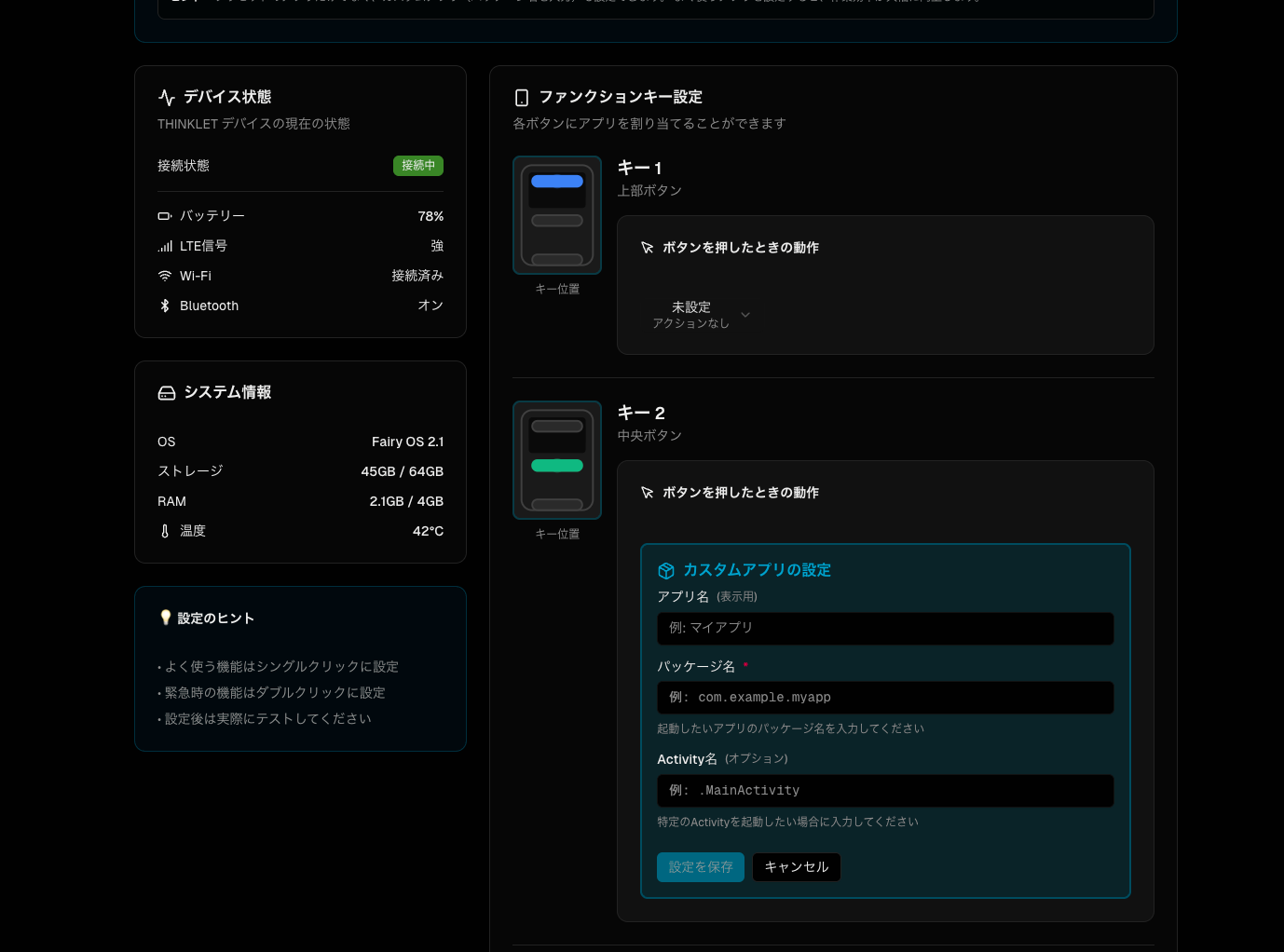Click the Wi-Fi value 接続済み

point(417,276)
